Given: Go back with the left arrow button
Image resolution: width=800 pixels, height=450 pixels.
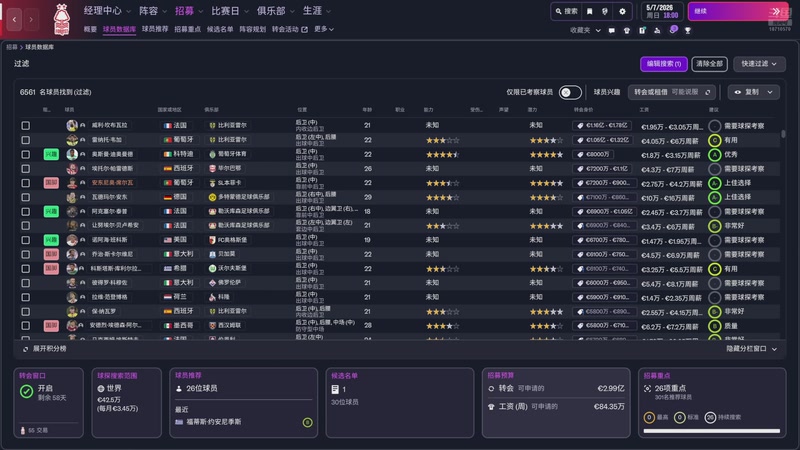Looking at the screenshot, I should pyautogui.click(x=14, y=19).
